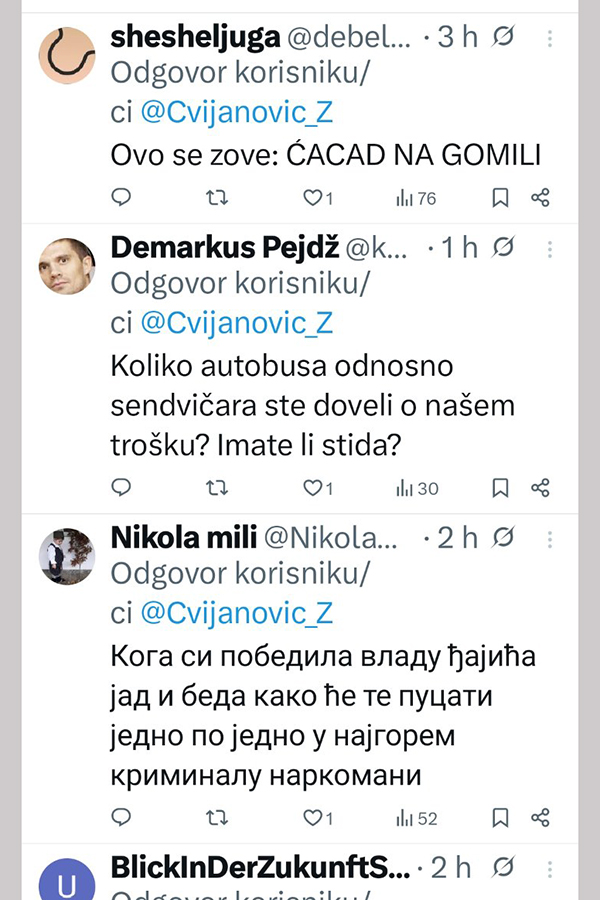
Task: View analytics showing 30 views
Action: click(416, 487)
